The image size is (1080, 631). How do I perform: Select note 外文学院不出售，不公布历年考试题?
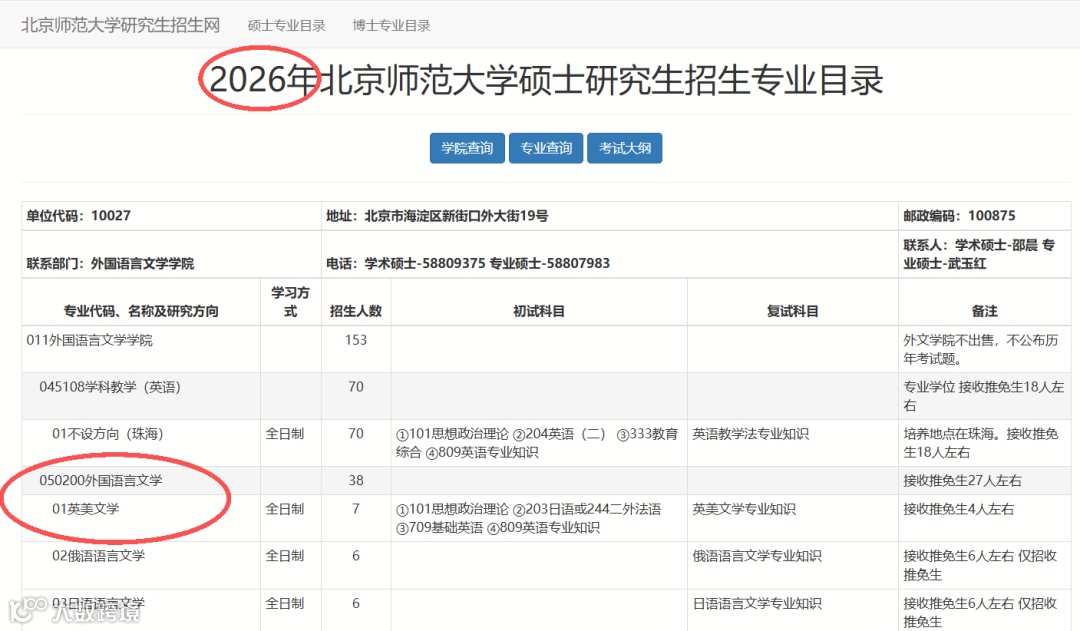[x=981, y=349]
